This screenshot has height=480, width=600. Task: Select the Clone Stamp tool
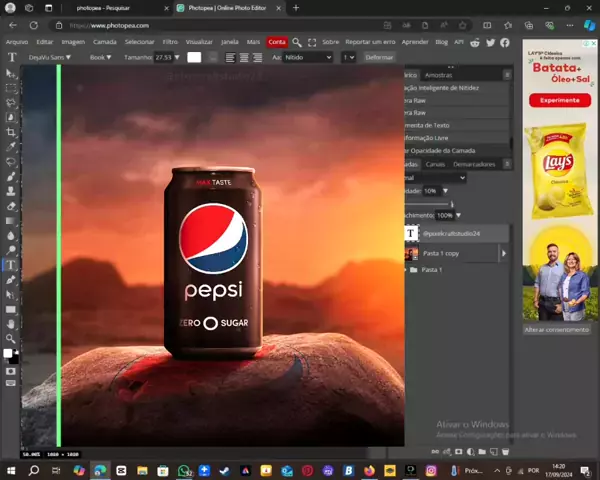point(11,191)
